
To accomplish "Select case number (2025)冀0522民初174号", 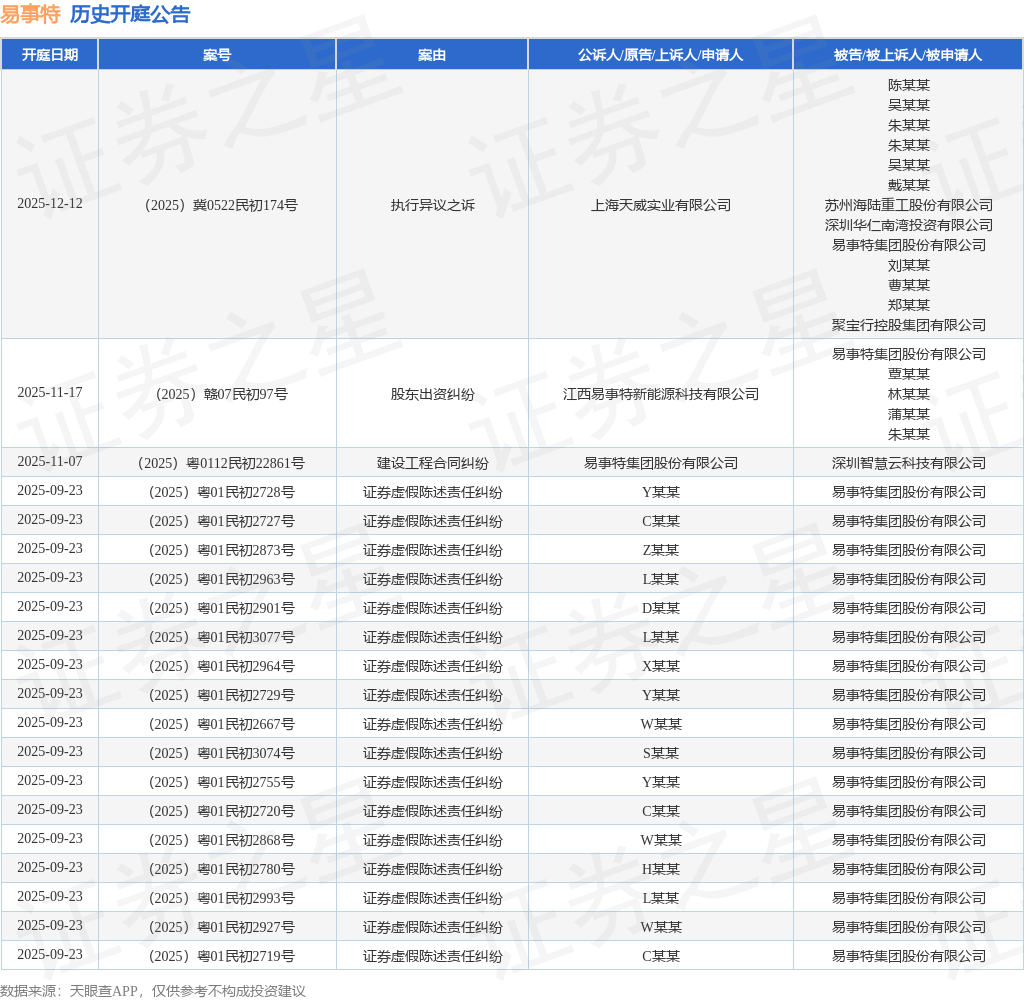I will 221,205.
